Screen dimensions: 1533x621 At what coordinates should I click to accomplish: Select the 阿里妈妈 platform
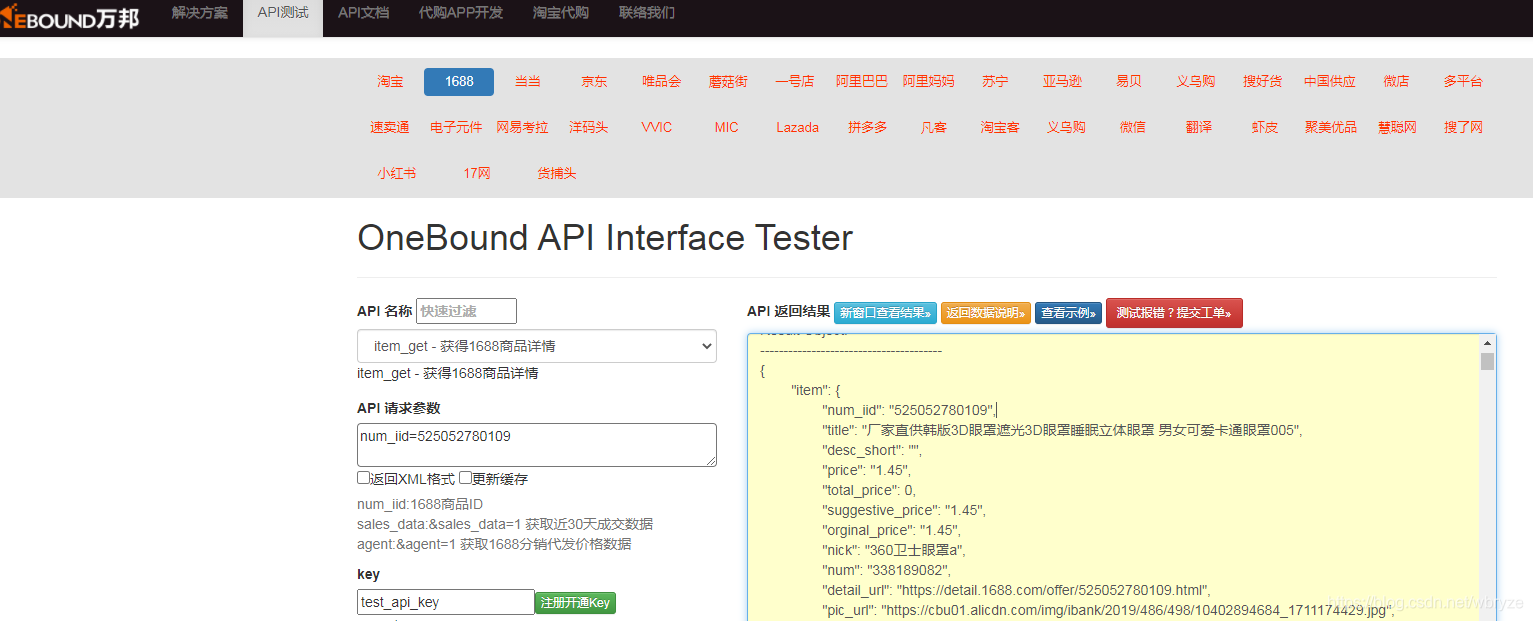pos(929,82)
